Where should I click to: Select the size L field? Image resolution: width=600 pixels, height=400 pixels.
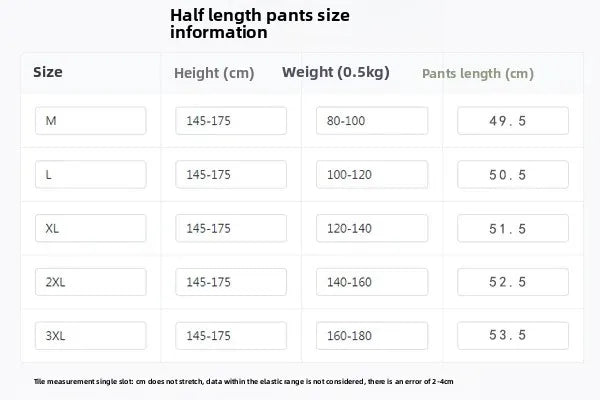tap(91, 174)
